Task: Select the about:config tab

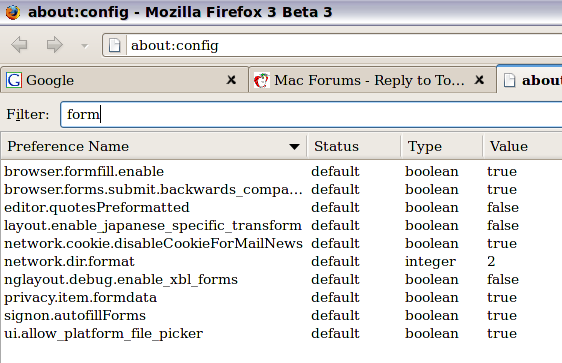Action: [530, 80]
